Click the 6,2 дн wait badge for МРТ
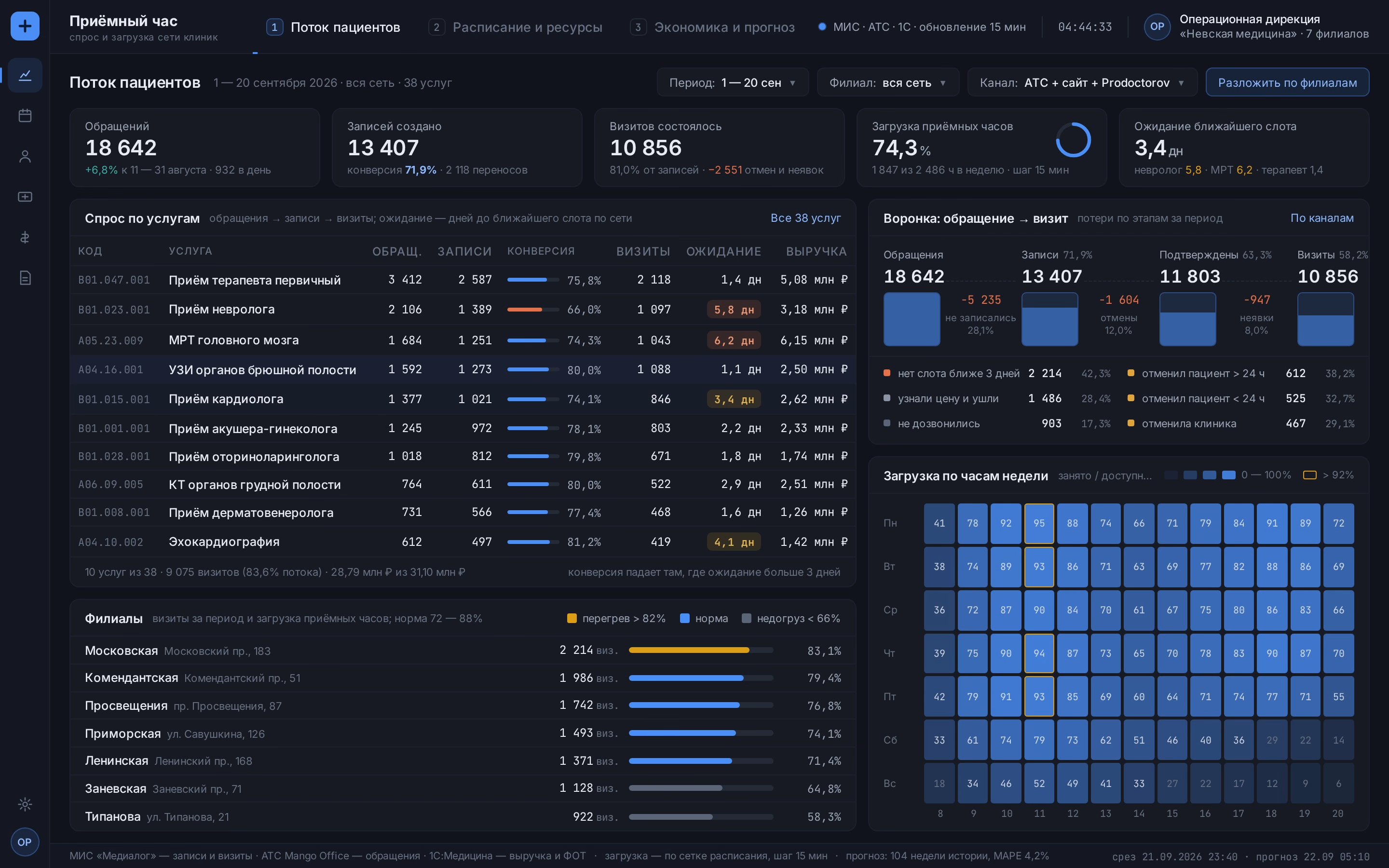Viewport: 1389px width, 868px height. pyautogui.click(x=734, y=340)
